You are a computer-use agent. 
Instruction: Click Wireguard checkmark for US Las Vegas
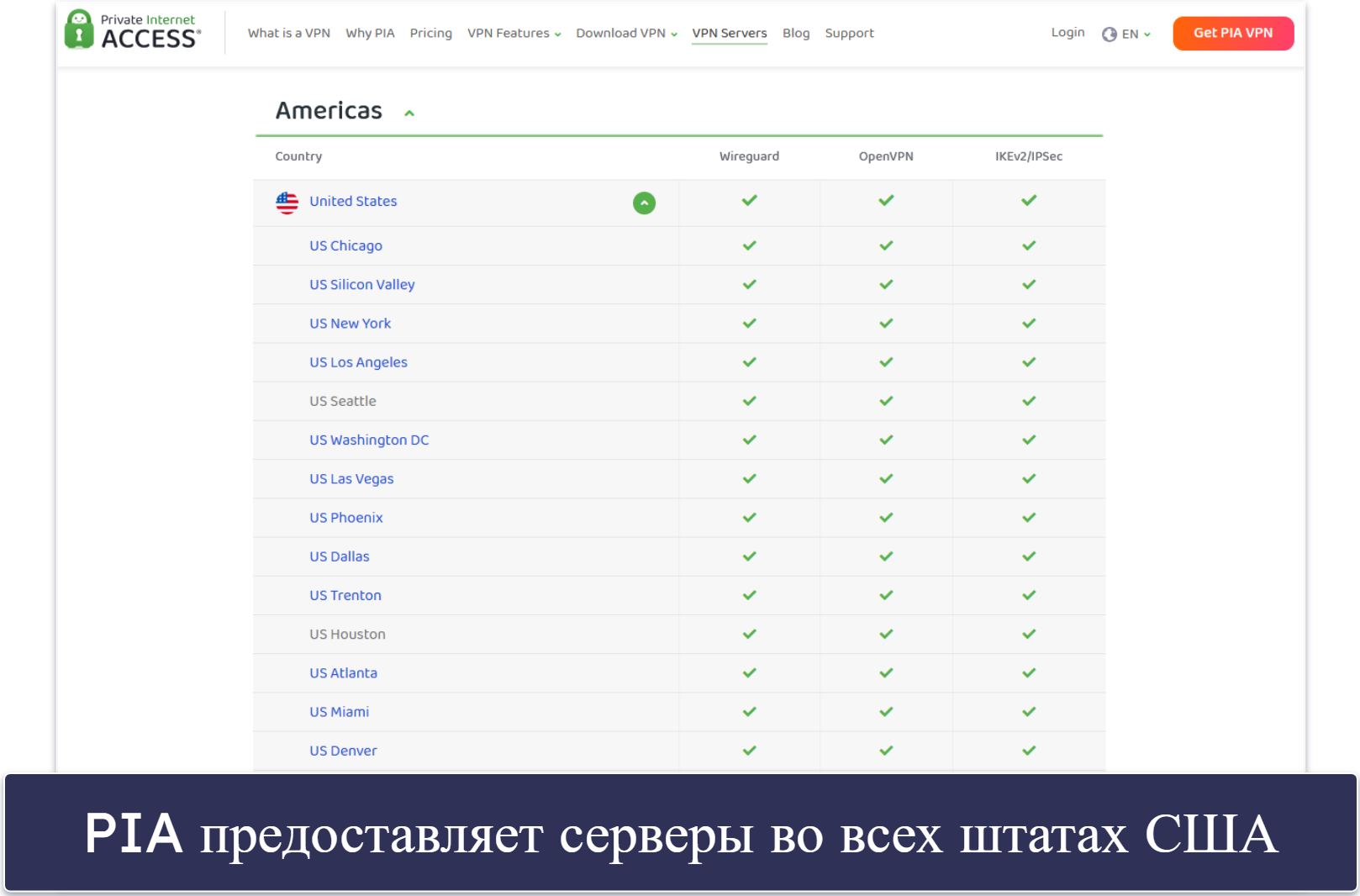click(x=749, y=478)
